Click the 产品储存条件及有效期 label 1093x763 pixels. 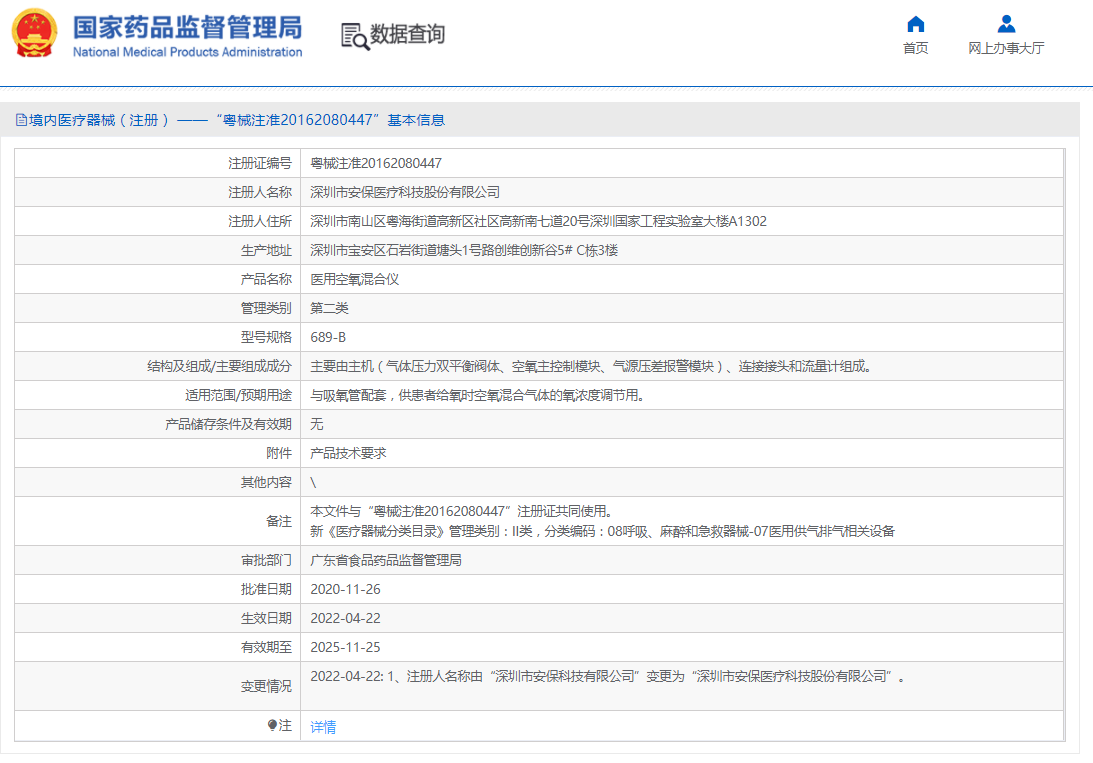coord(229,424)
